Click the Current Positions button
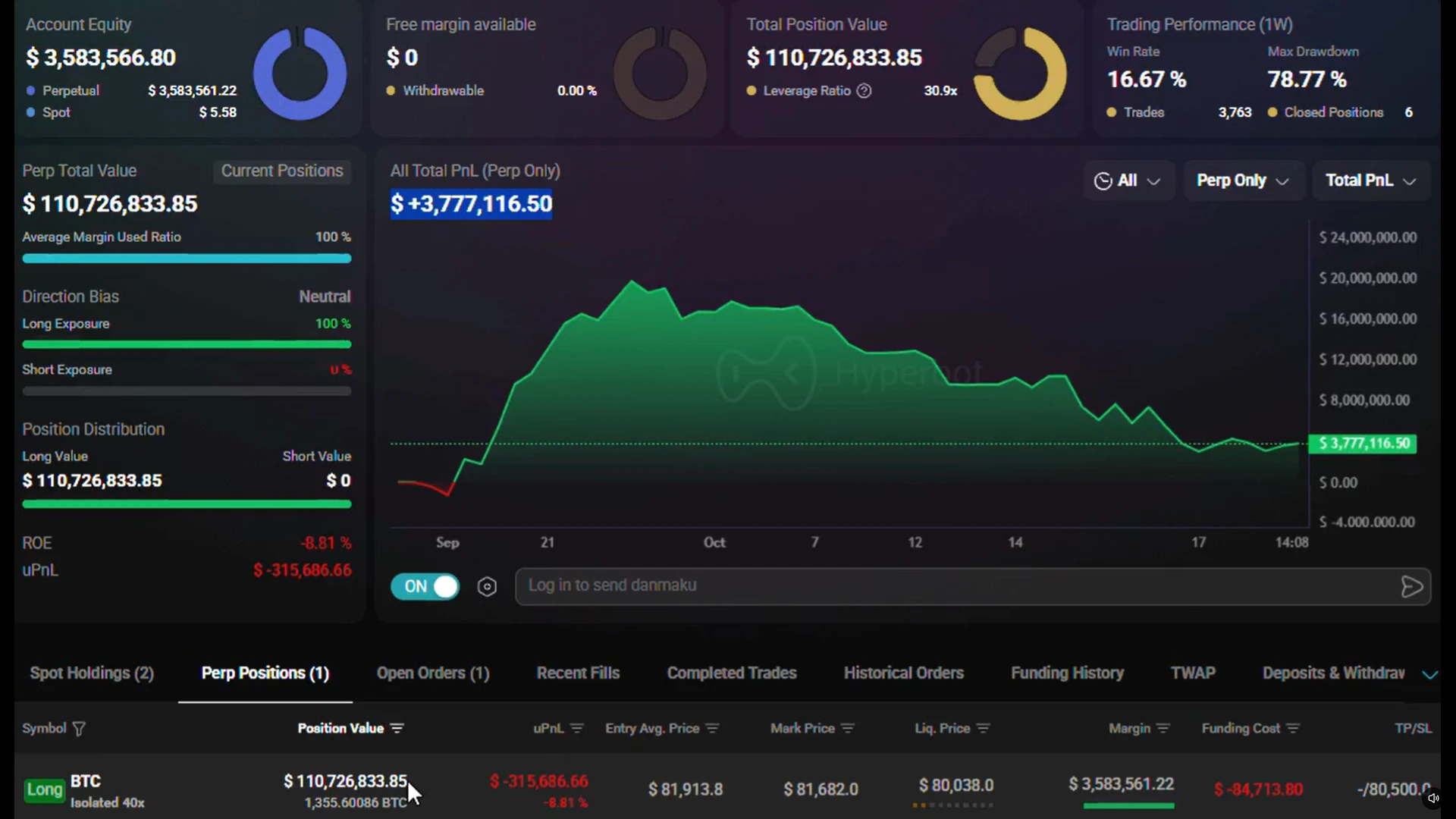 282,171
